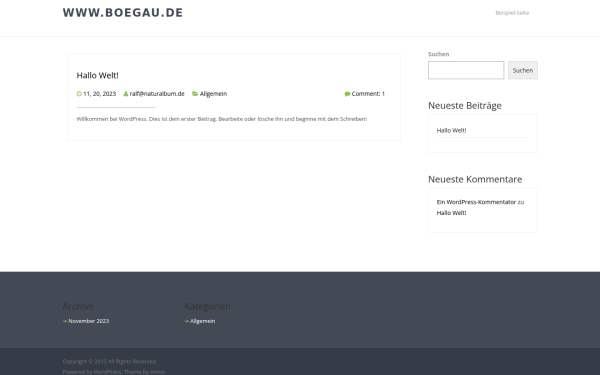
Task: Open the WordPress footer link
Action: tap(107, 372)
